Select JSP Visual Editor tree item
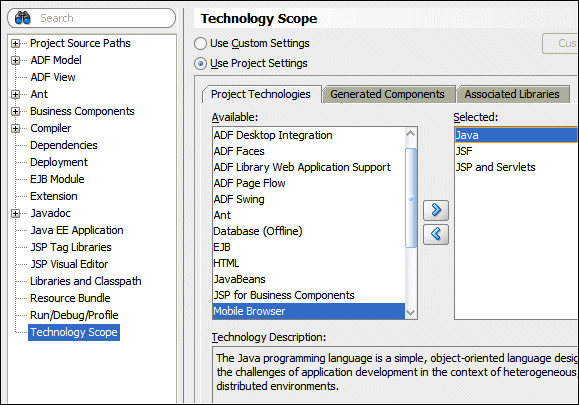Image resolution: width=579 pixels, height=405 pixels. 69,264
